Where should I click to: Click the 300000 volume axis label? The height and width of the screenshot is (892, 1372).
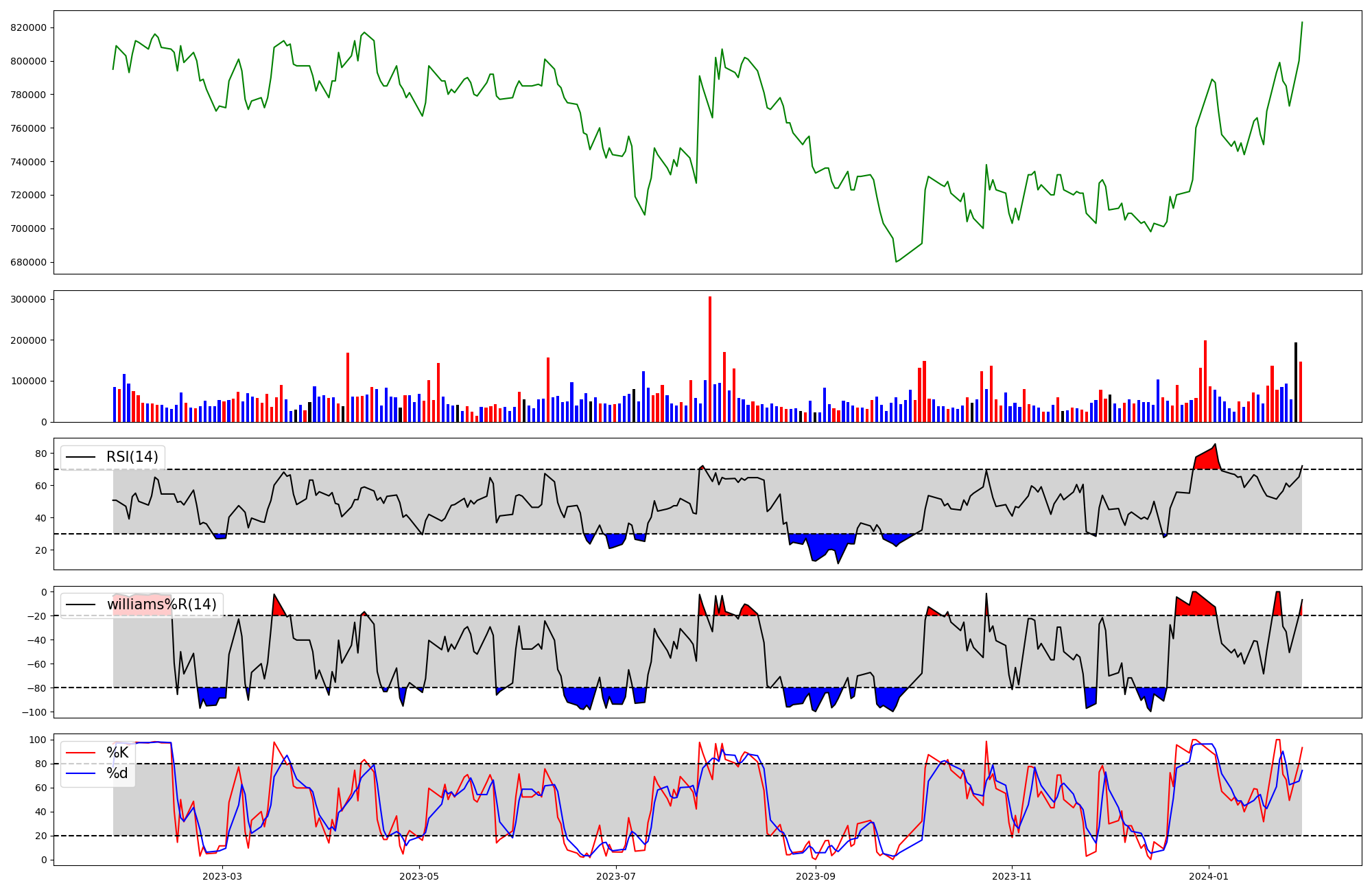click(29, 299)
